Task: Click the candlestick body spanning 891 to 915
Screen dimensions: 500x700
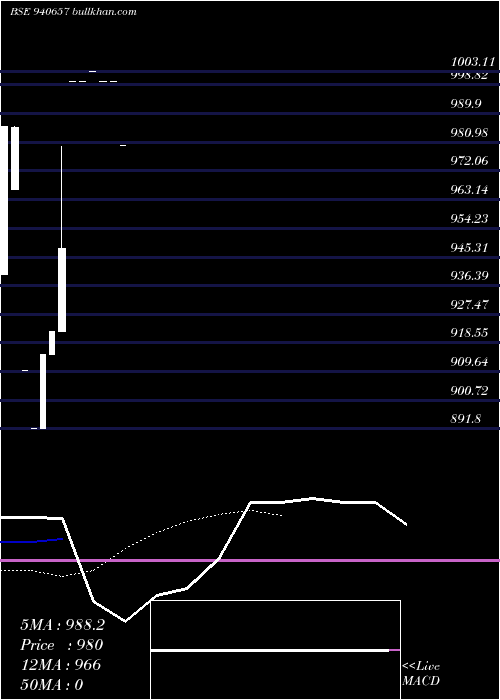Action: [43, 391]
